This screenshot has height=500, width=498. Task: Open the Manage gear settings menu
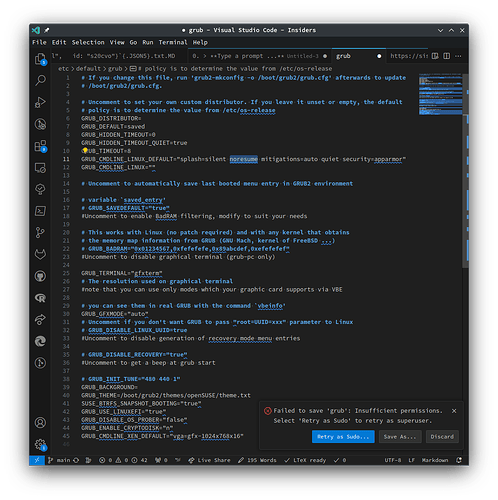40,444
